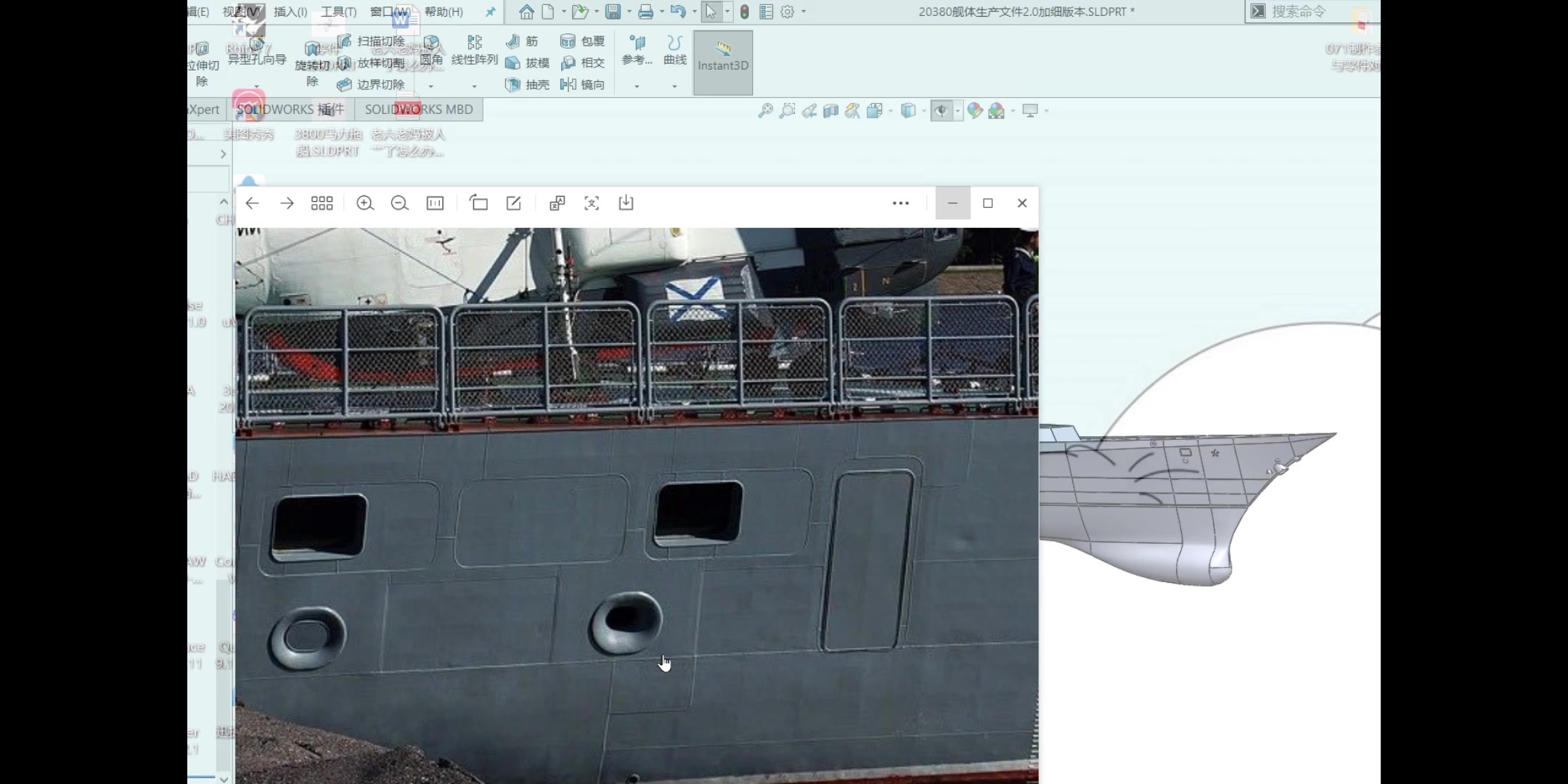The height and width of the screenshot is (784, 1568).
Task: Toggle the Instant3D button
Action: click(723, 62)
